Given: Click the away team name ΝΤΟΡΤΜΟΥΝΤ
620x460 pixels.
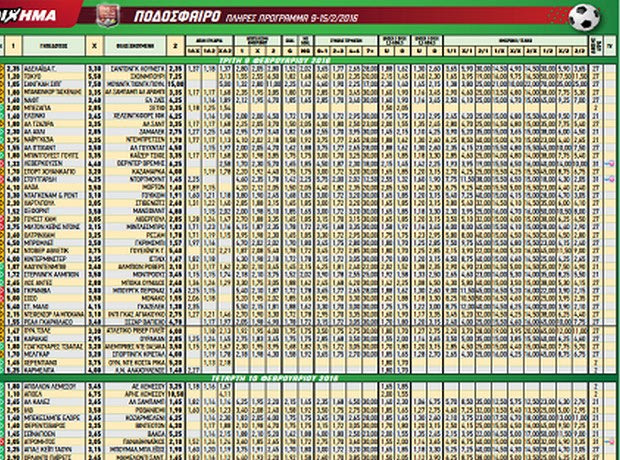Looking at the screenshot, I should point(147,179).
